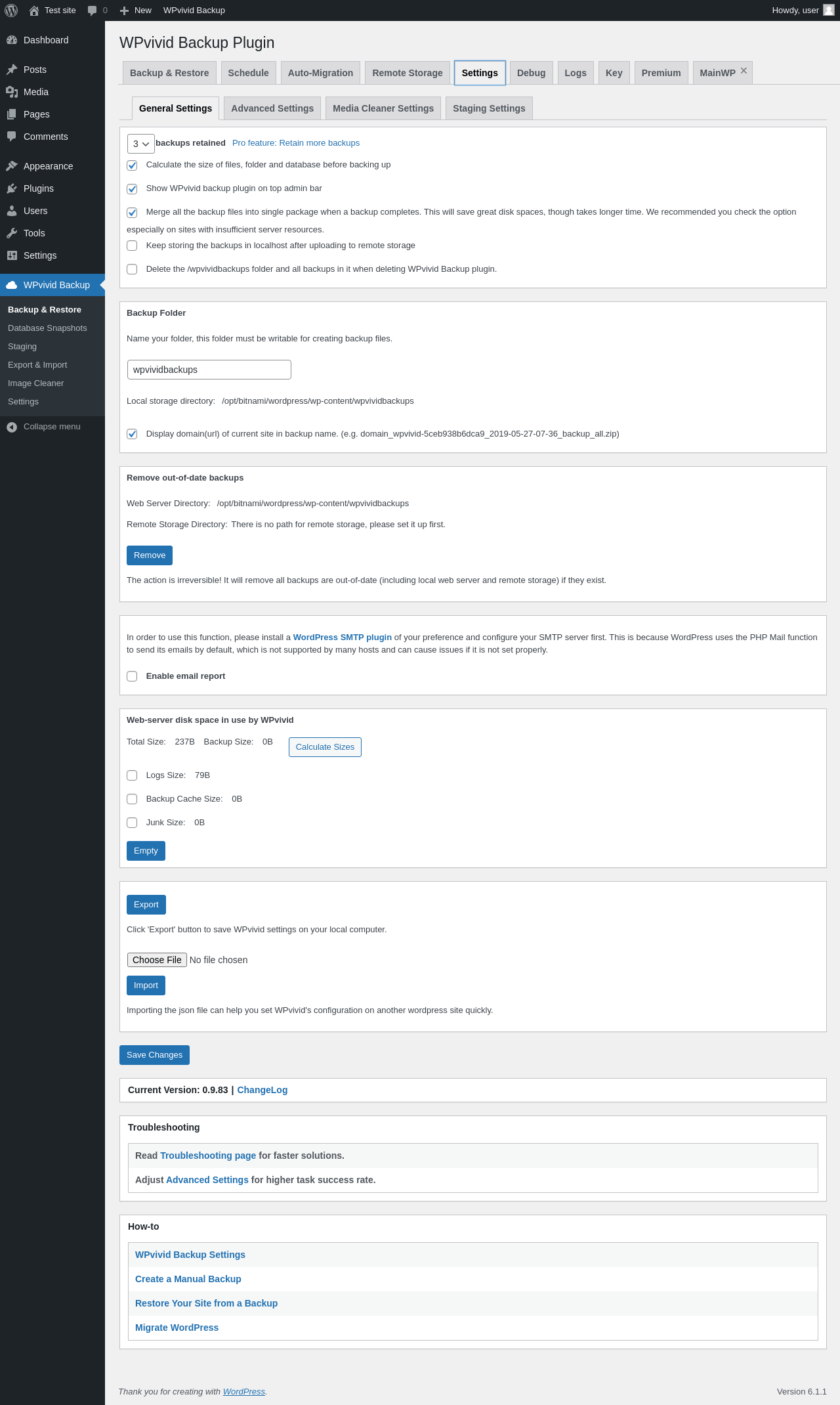Switch to the Schedule tab
Image resolution: width=840 pixels, height=1405 pixels.
tap(248, 73)
